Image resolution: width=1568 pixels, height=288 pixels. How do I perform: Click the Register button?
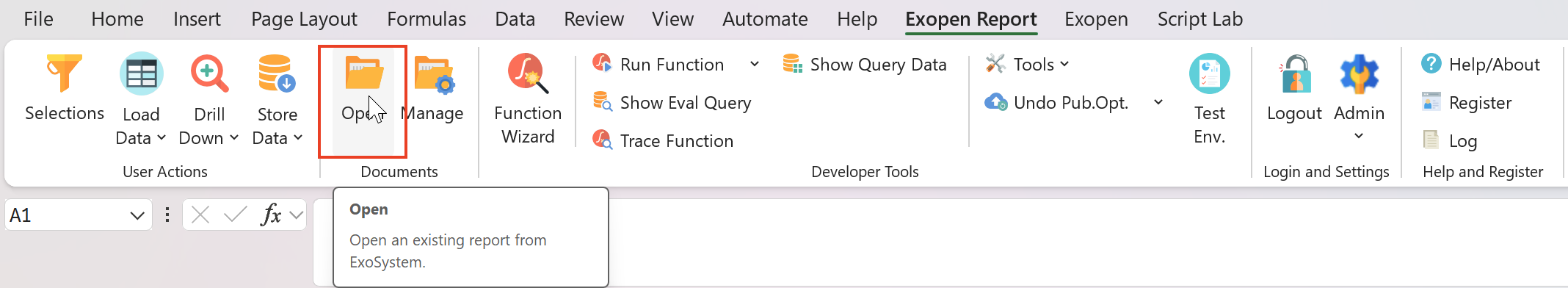pos(1467,103)
